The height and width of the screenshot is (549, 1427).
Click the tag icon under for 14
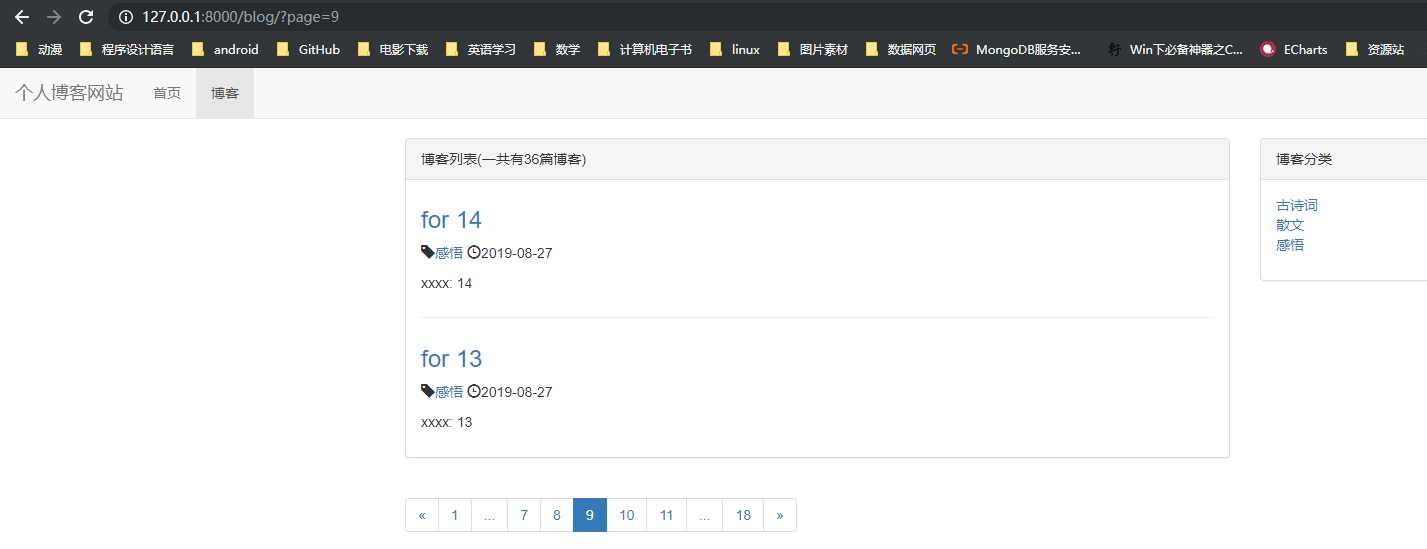tap(428, 252)
